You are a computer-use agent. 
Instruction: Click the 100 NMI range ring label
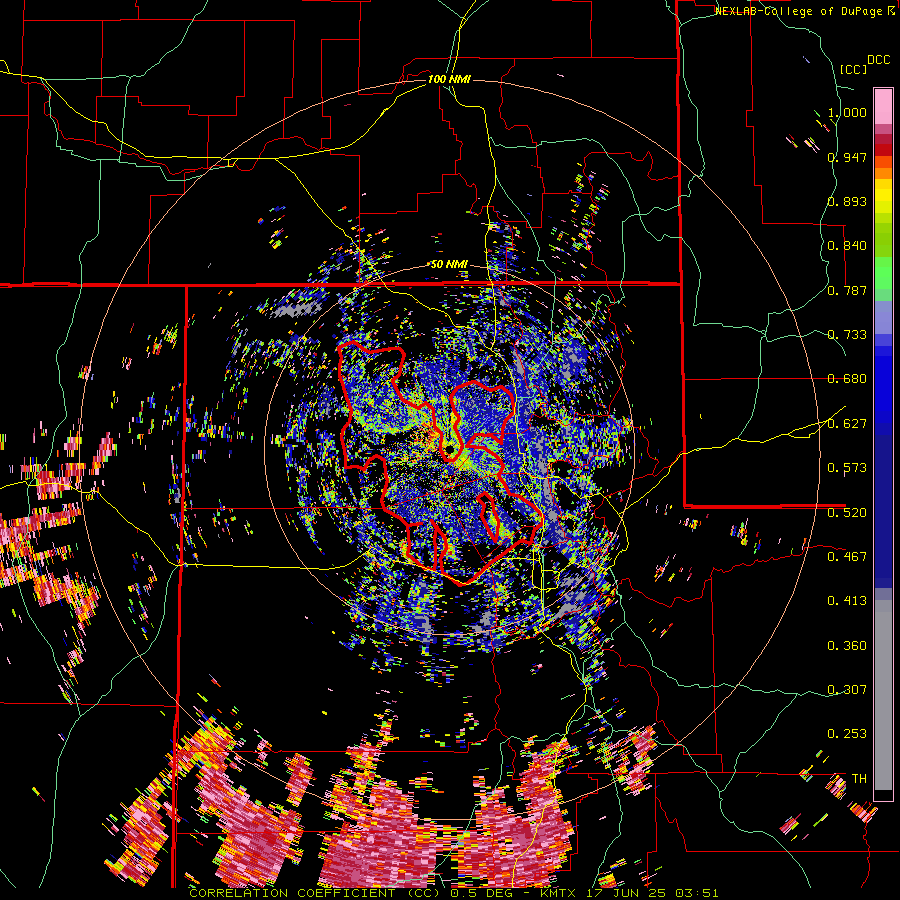pyautogui.click(x=449, y=79)
